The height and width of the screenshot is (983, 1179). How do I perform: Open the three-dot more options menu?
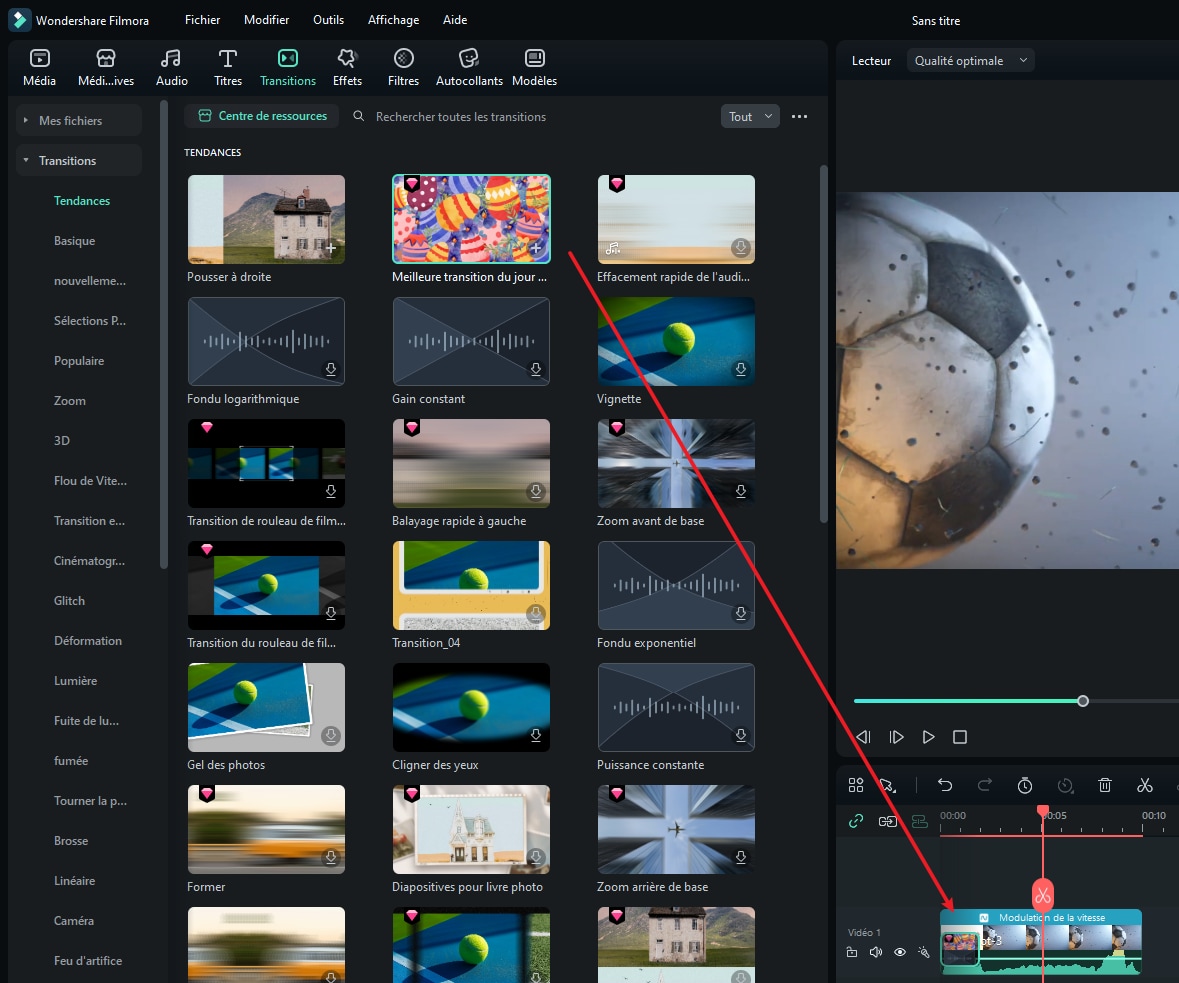pyautogui.click(x=799, y=116)
